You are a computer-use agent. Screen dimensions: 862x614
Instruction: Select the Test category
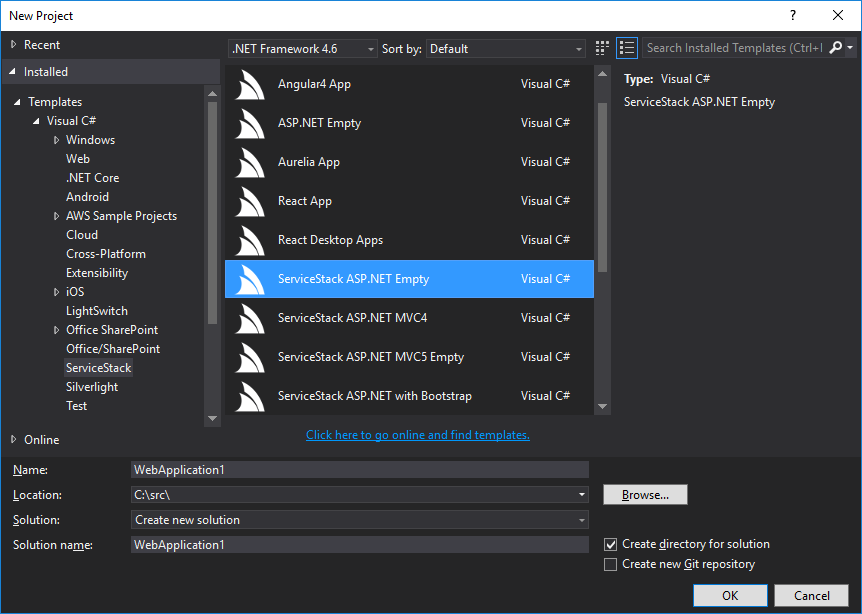click(x=76, y=406)
